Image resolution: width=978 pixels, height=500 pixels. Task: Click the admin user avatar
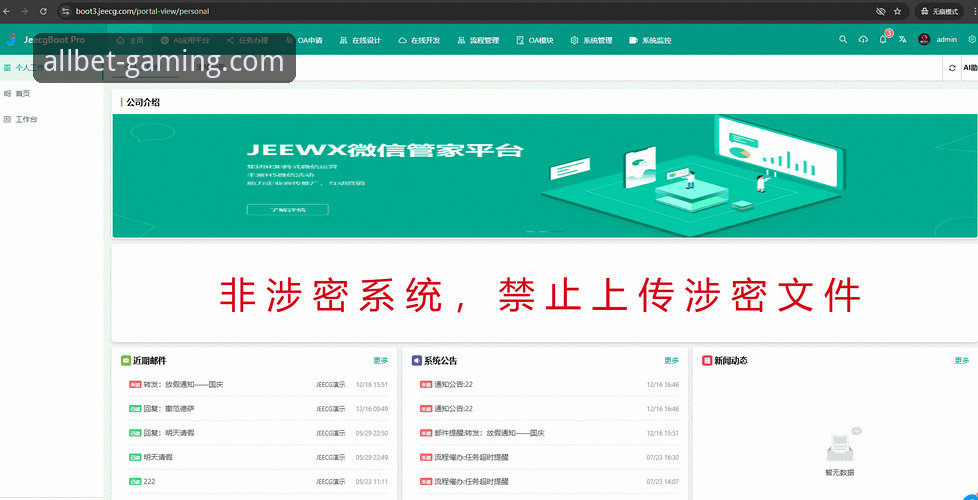pos(924,39)
